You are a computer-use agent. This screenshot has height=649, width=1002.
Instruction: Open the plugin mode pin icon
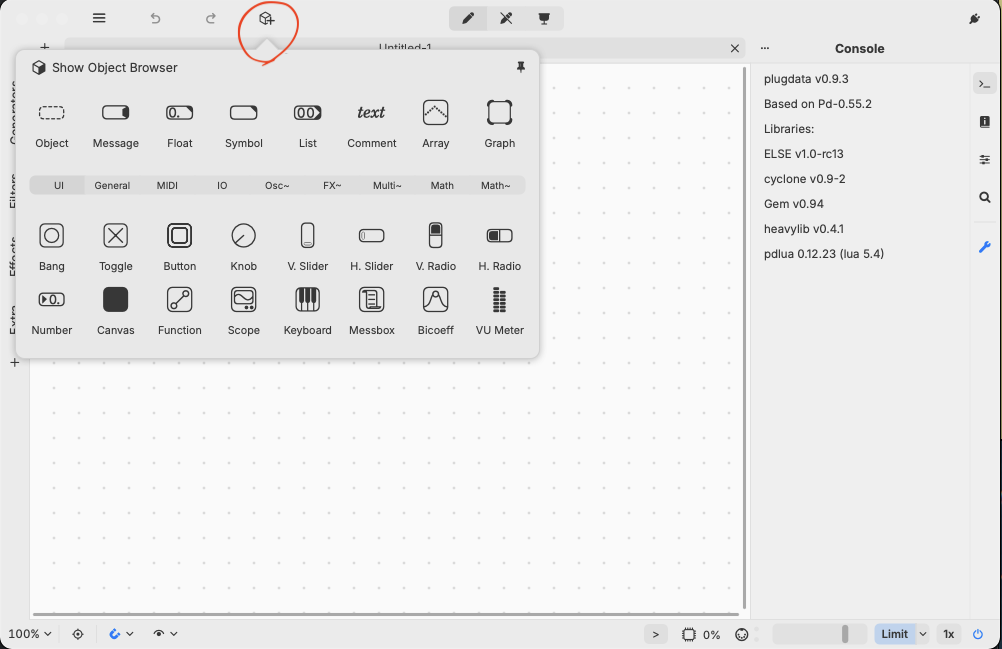coord(975,19)
